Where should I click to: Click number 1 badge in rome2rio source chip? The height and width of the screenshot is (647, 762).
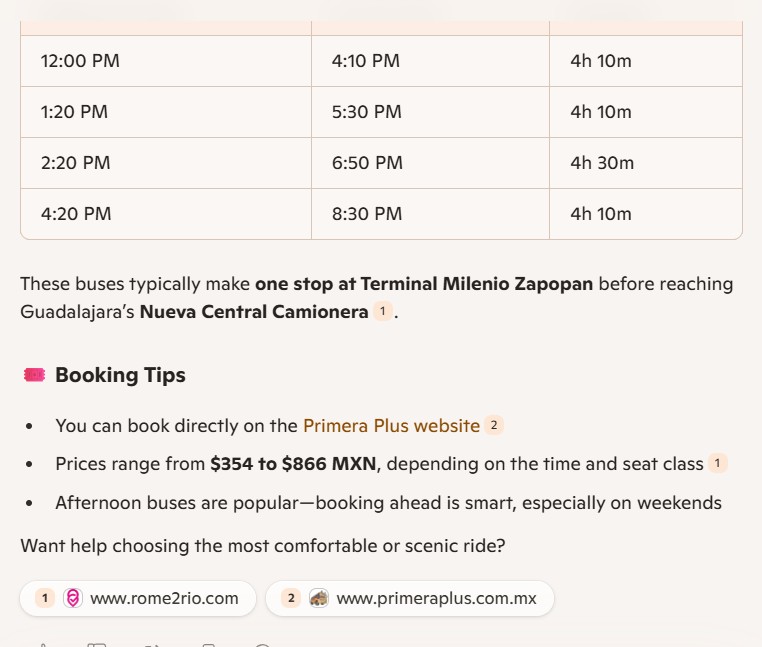[x=44, y=599]
